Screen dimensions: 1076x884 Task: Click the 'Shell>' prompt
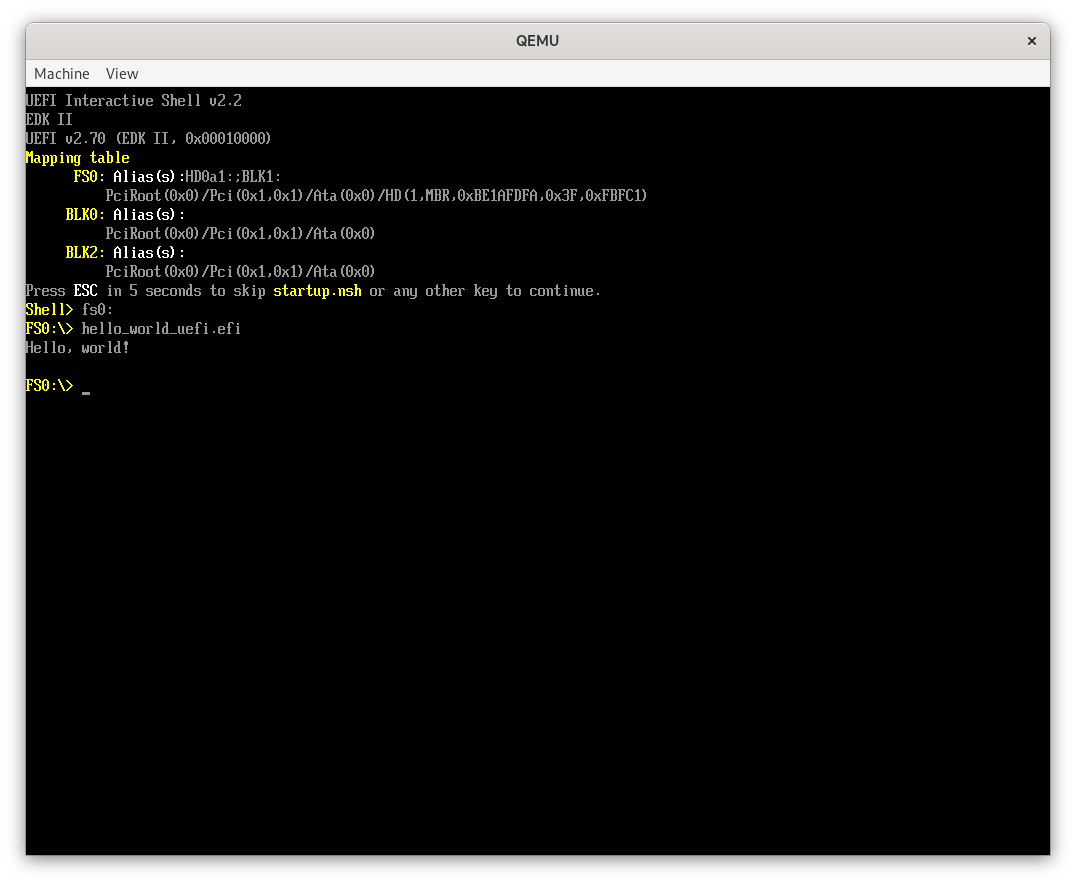(49, 310)
